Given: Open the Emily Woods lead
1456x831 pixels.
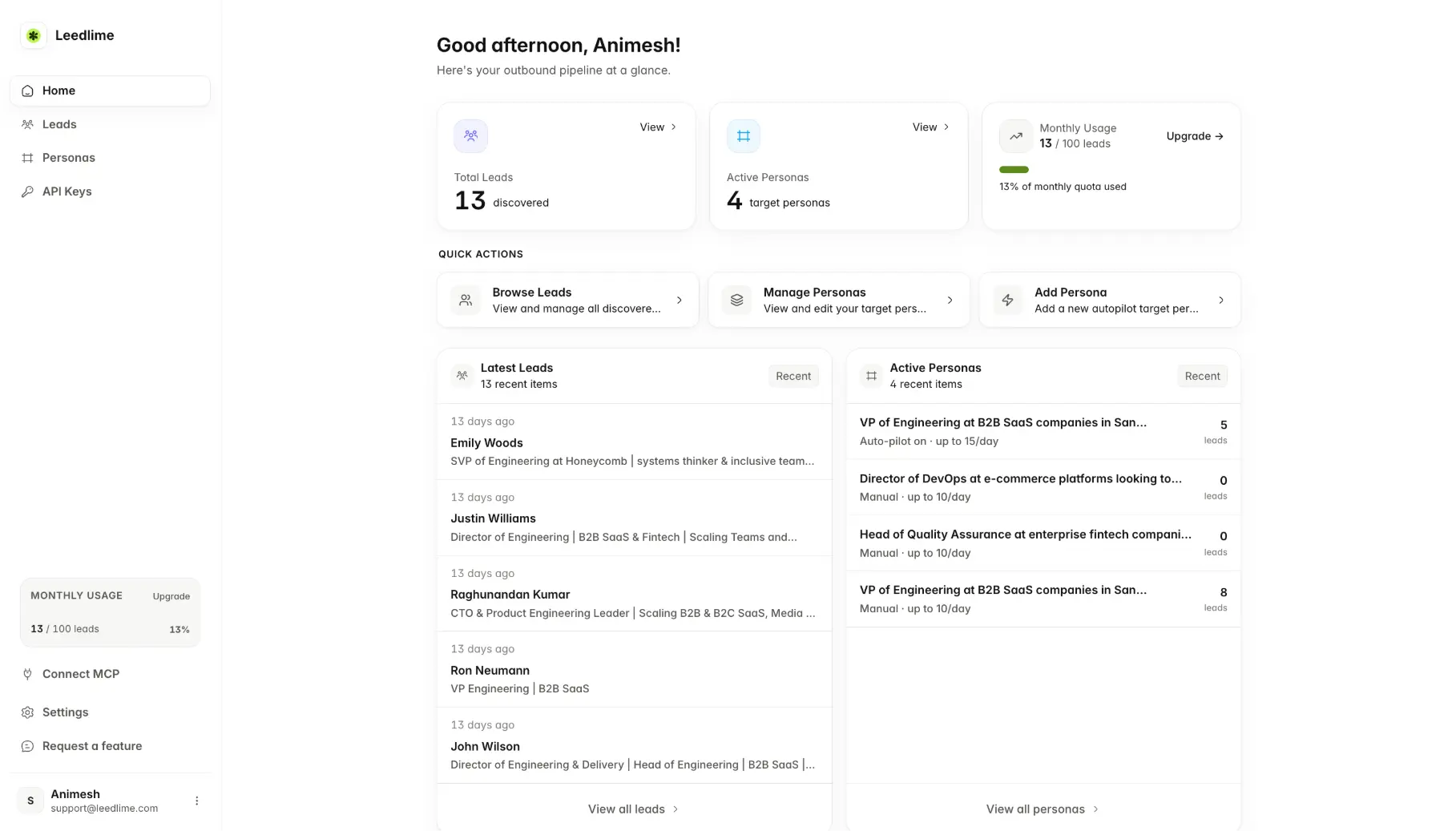Looking at the screenshot, I should pos(634,442).
